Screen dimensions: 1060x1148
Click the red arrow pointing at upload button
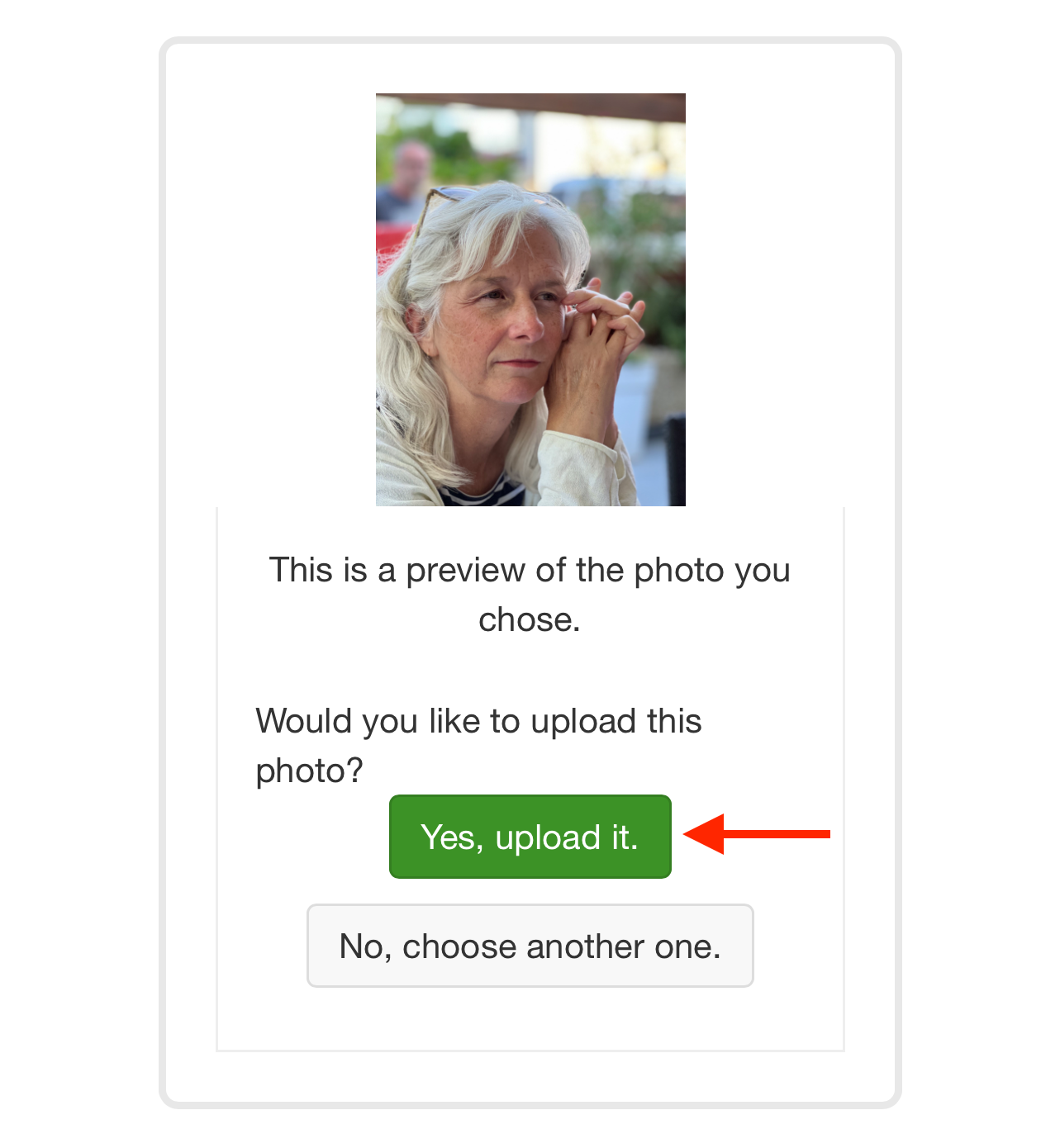tap(757, 834)
